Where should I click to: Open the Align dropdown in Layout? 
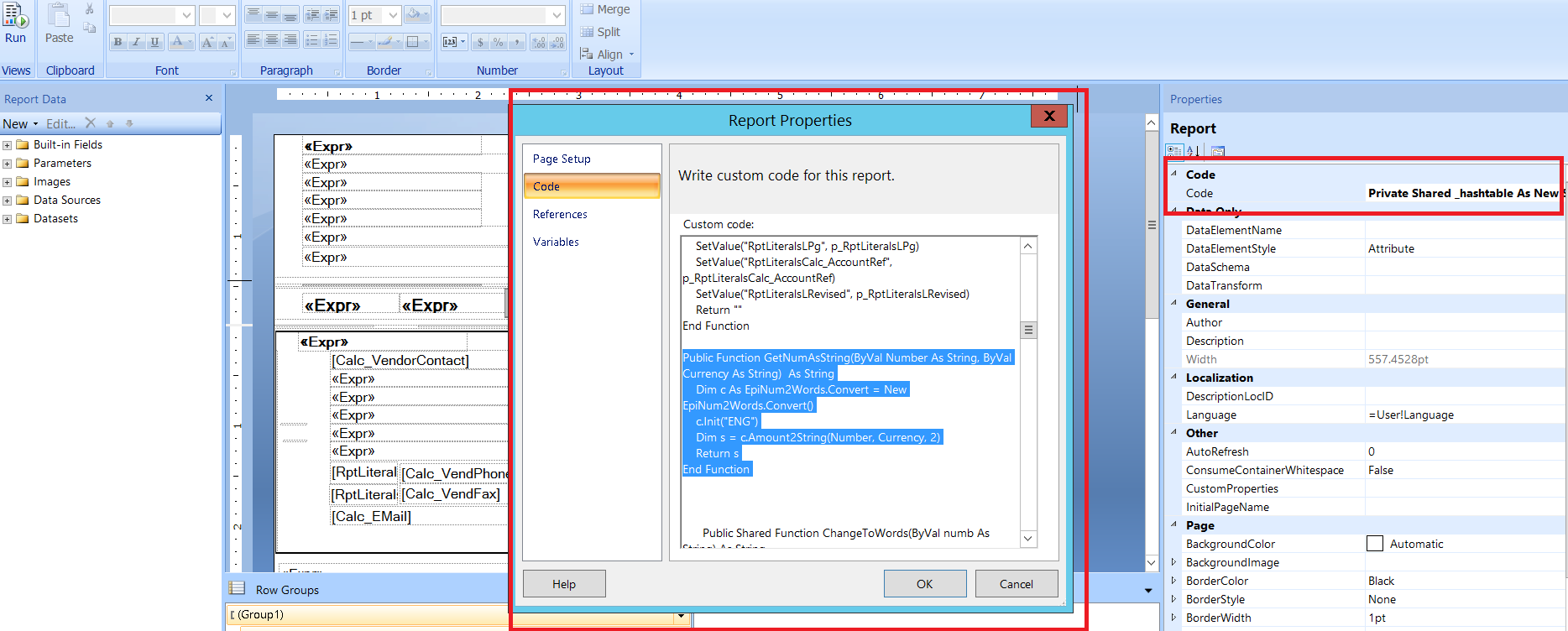coord(607,55)
